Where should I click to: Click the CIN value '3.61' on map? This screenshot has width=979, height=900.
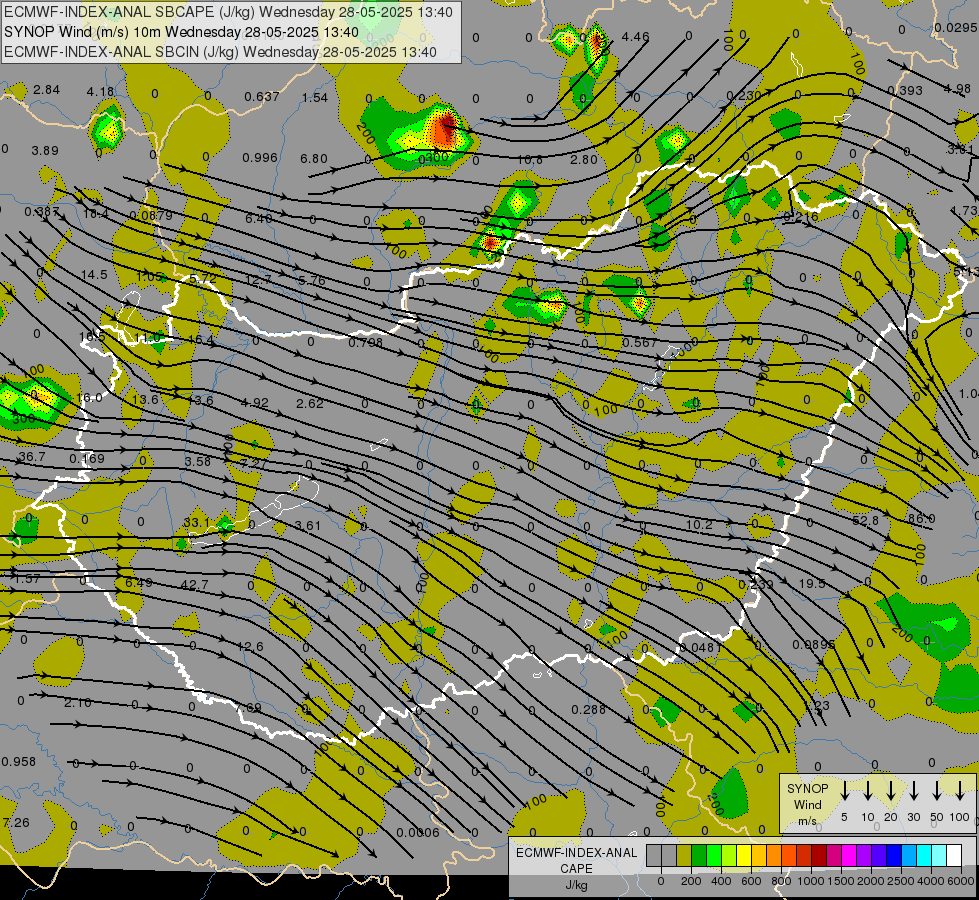click(307, 526)
